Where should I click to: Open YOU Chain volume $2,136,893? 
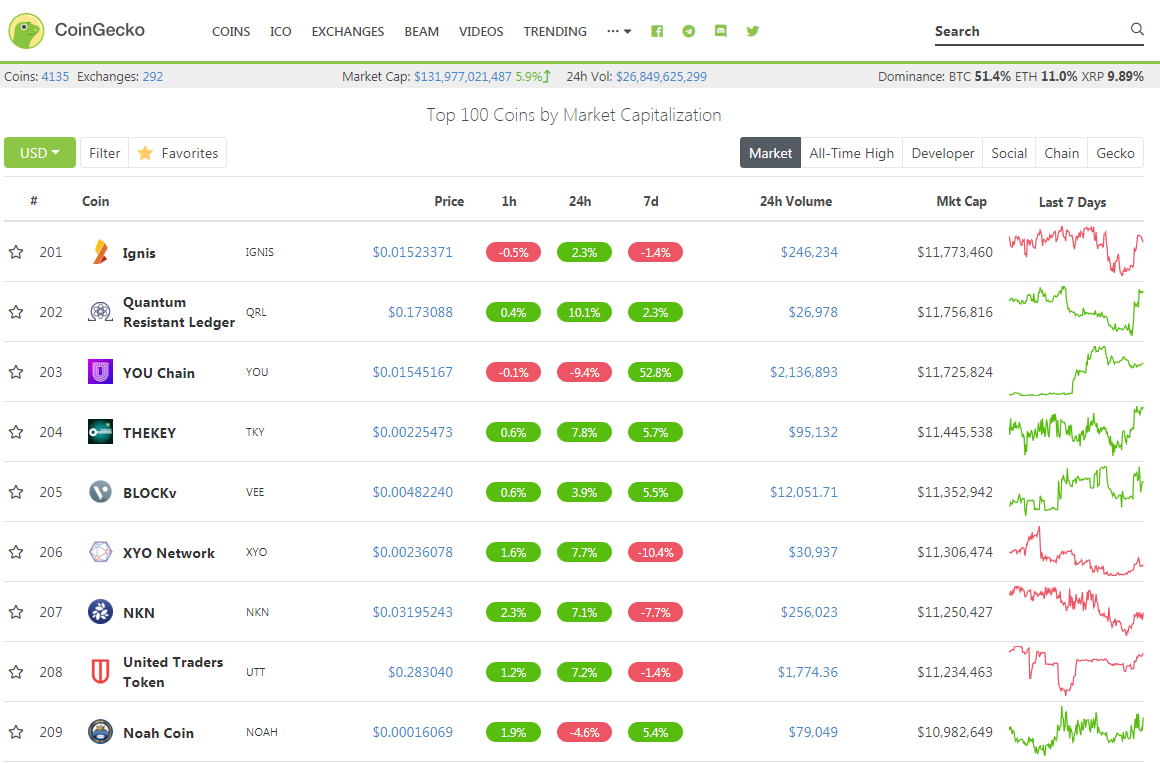pos(803,372)
